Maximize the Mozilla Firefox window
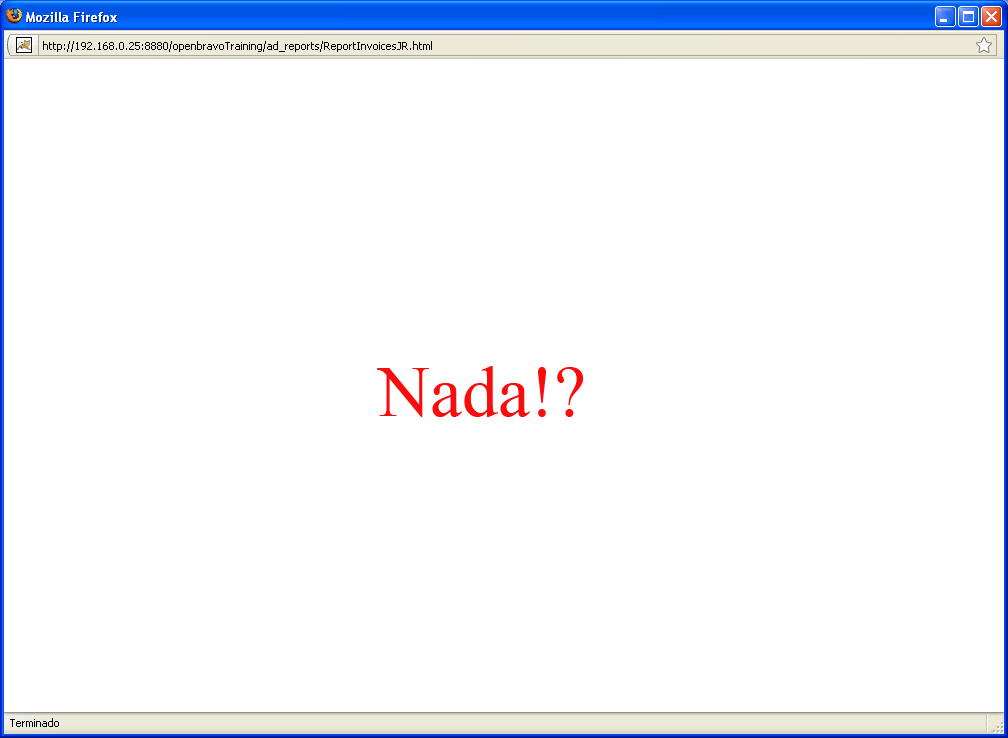 pyautogui.click(x=968, y=16)
